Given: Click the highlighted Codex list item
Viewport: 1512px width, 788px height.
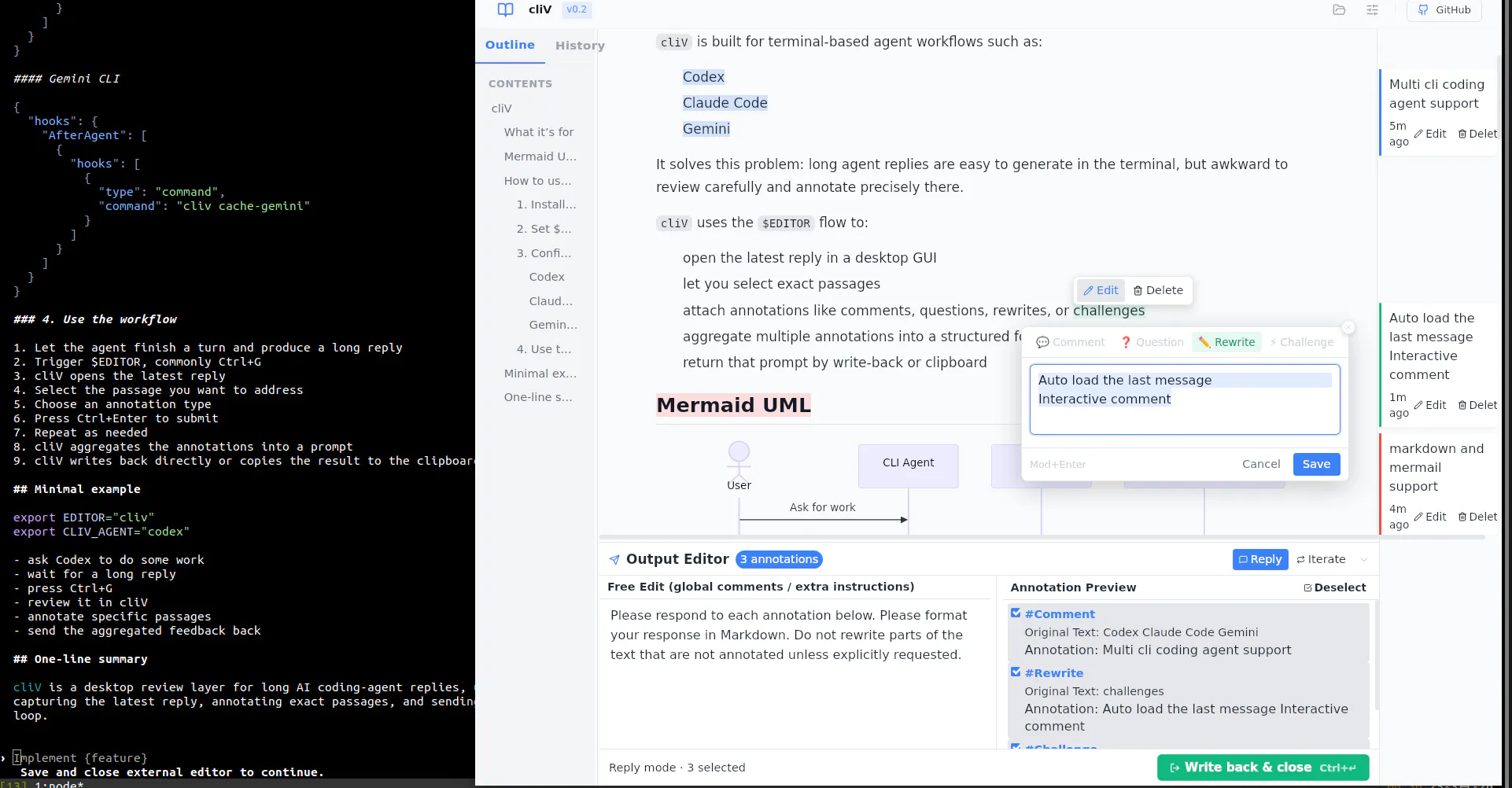Looking at the screenshot, I should click(x=703, y=77).
